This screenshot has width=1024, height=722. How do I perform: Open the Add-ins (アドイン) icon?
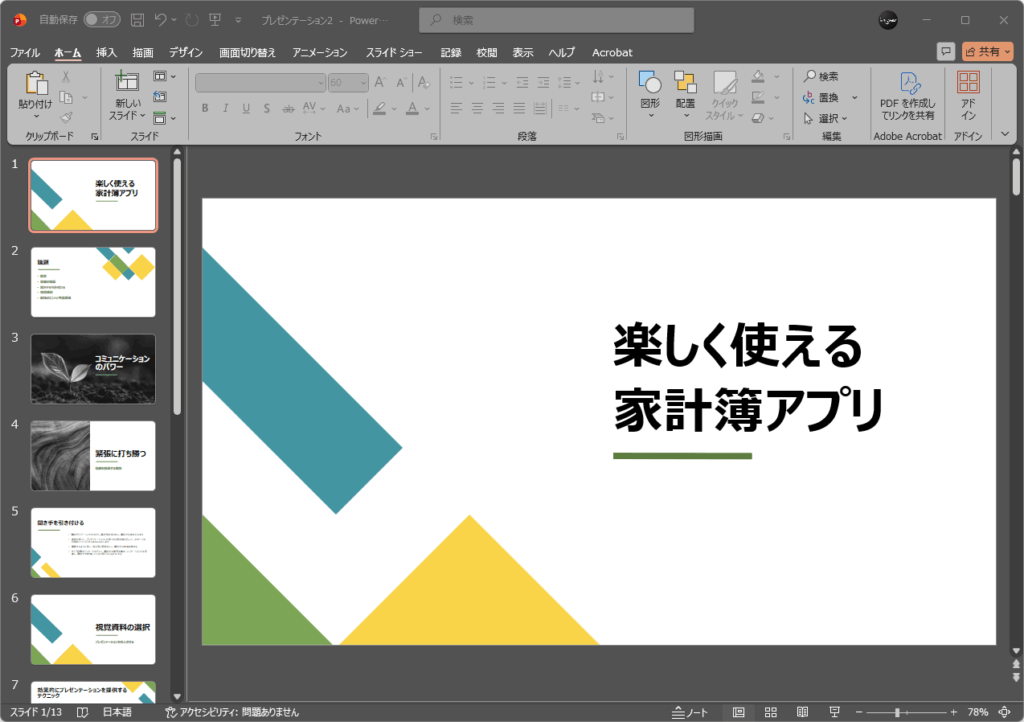tap(968, 84)
